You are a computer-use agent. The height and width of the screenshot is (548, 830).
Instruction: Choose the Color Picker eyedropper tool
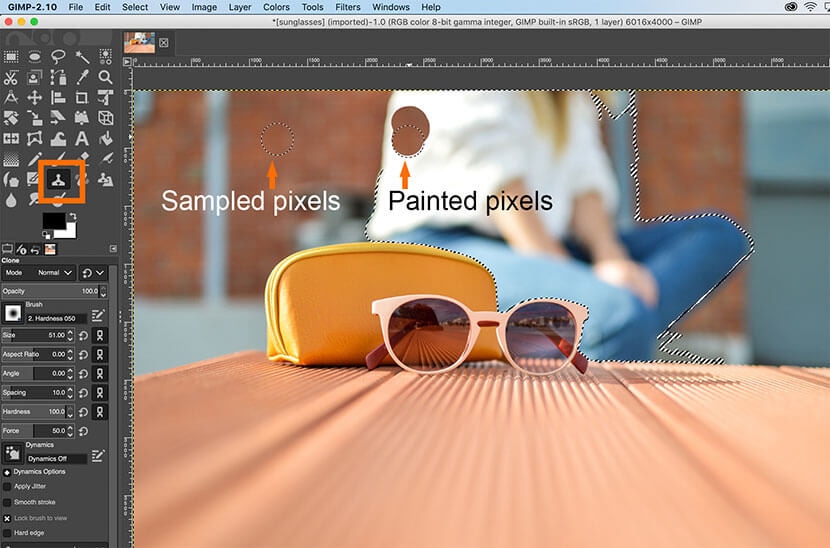[82, 77]
